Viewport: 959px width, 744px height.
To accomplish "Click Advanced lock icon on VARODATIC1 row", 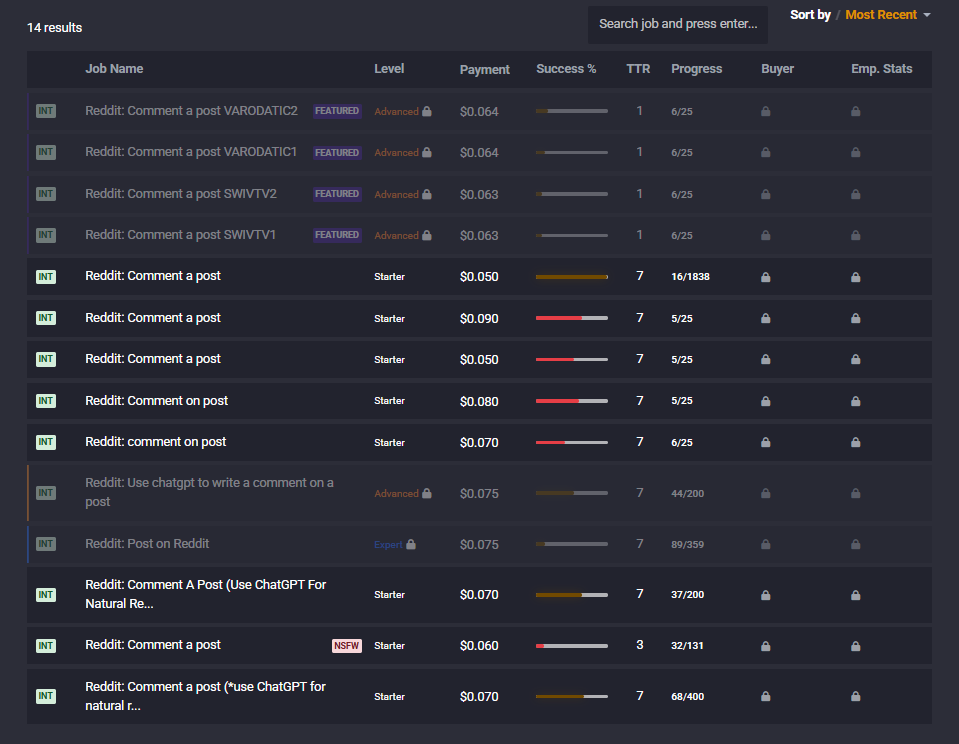I will [427, 153].
